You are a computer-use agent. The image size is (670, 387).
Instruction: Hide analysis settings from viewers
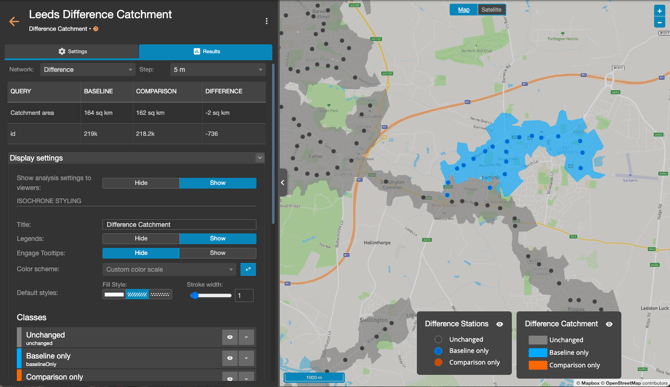click(141, 183)
